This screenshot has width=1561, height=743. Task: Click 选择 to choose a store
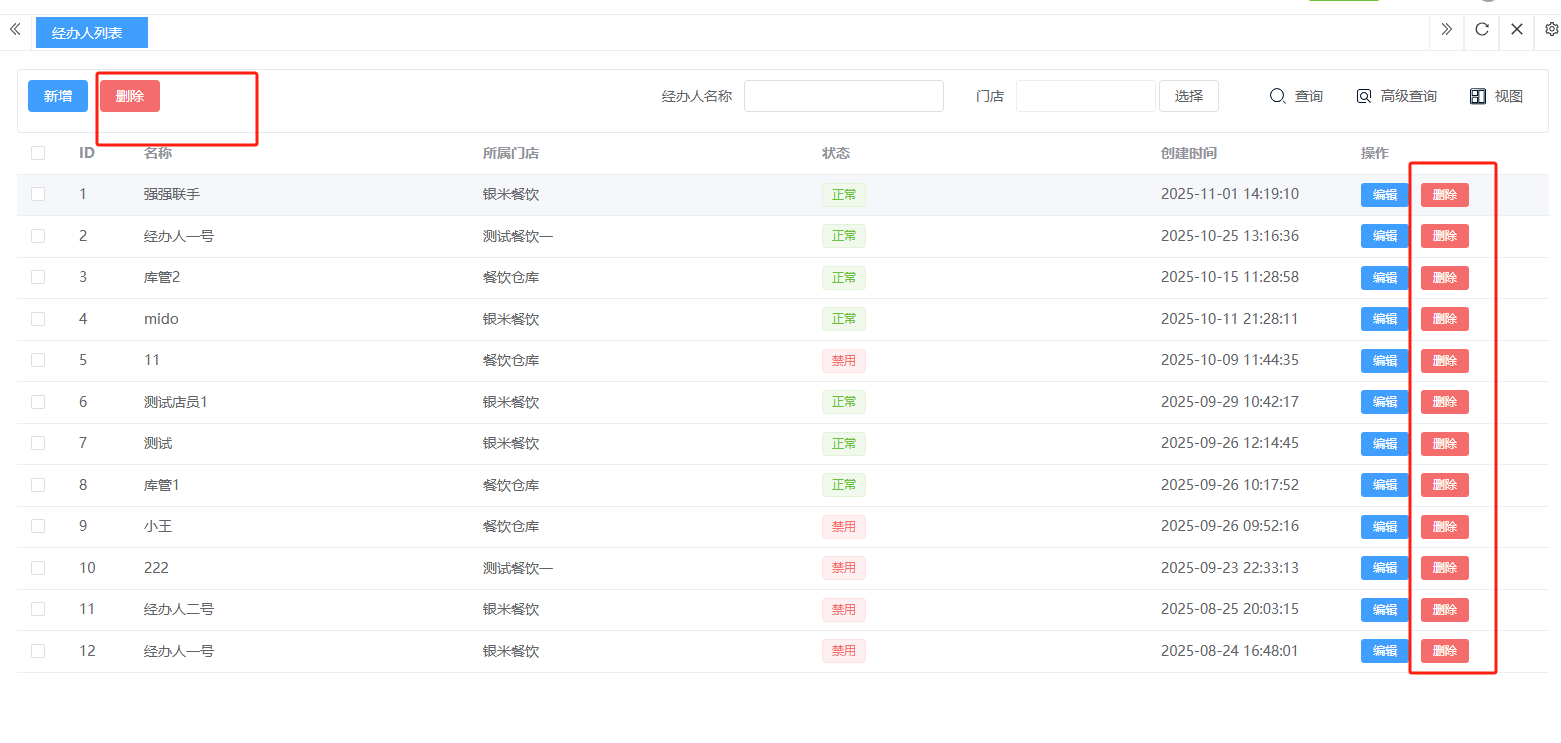1188,96
